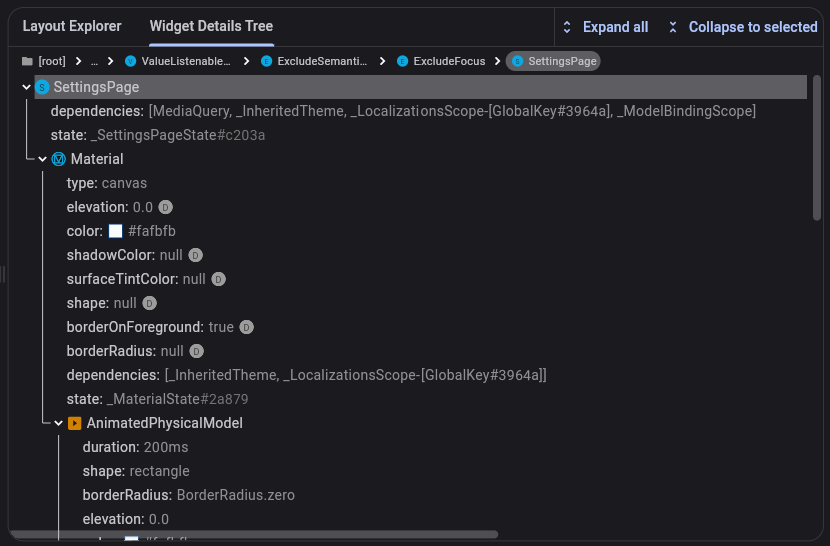The height and width of the screenshot is (546, 830).
Task: Click the #fafbfb color swatch
Action: (115, 231)
